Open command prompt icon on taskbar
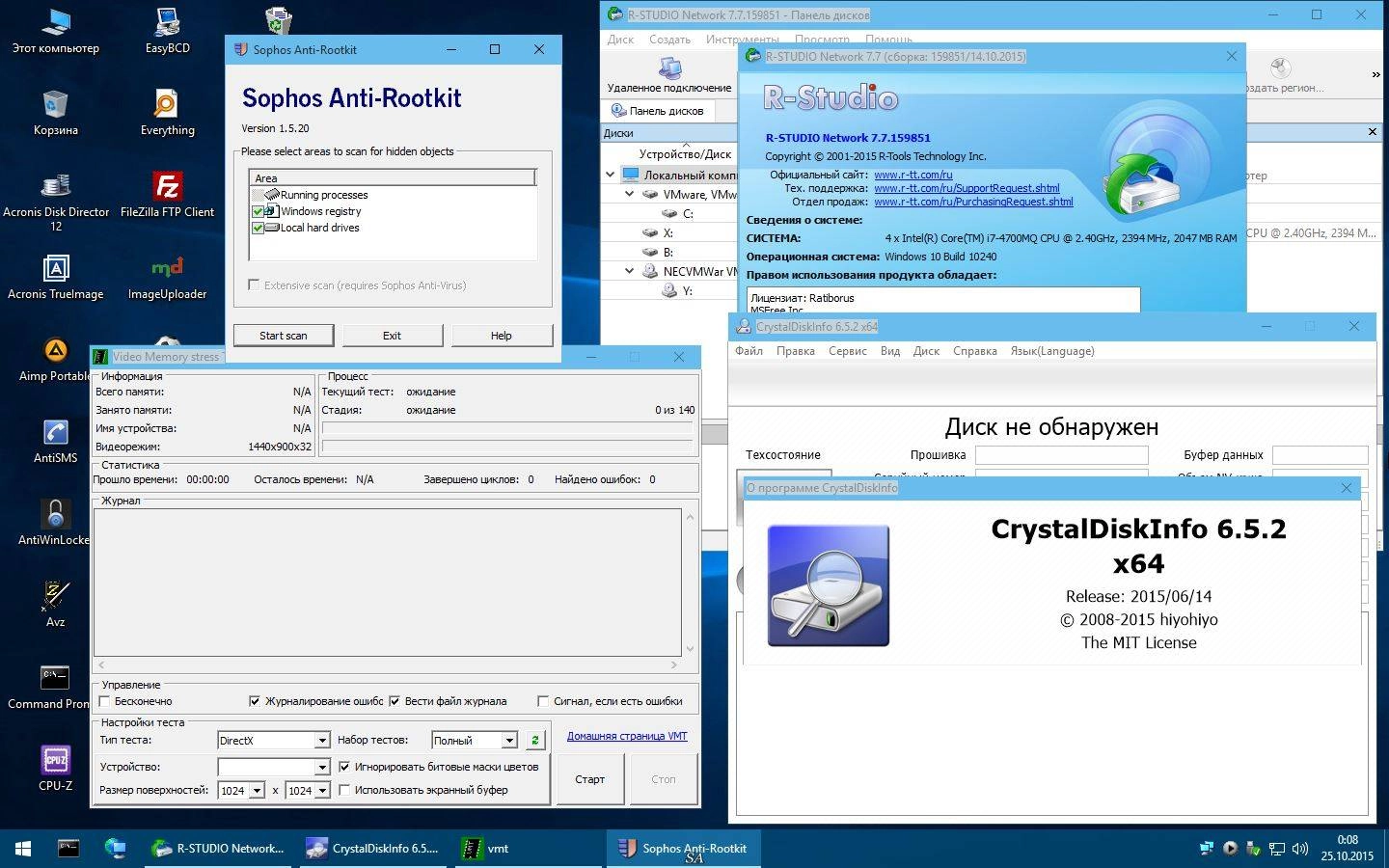 click(68, 849)
